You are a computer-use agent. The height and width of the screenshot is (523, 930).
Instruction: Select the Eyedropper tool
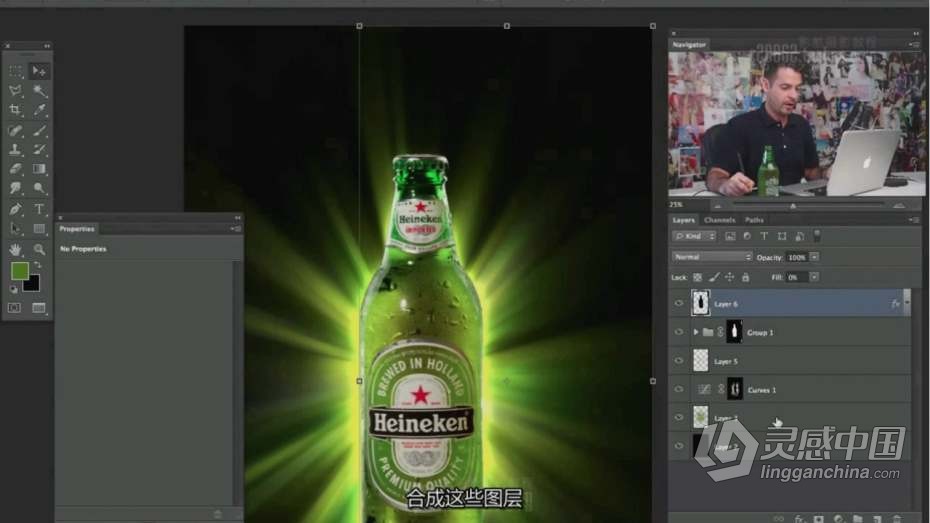point(39,110)
